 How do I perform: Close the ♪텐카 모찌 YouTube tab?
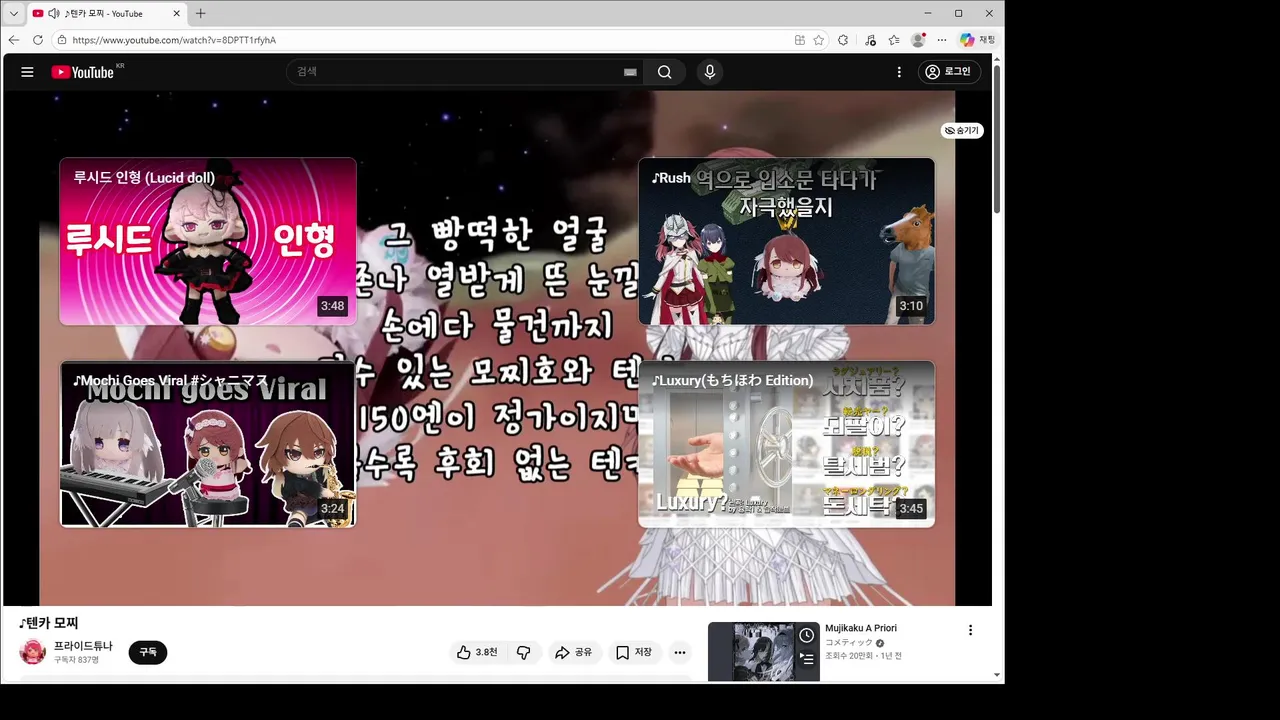pos(177,13)
